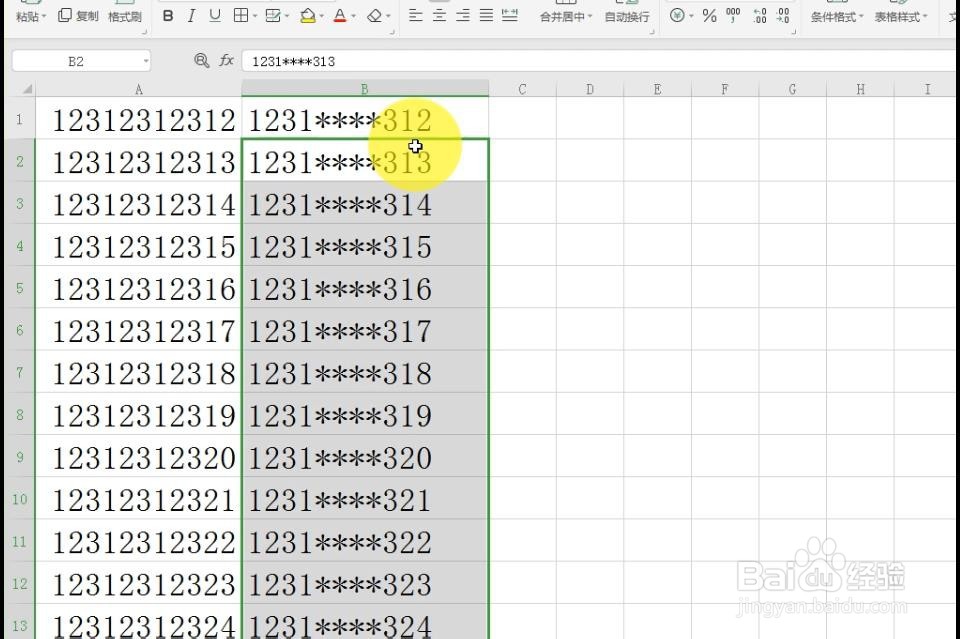Select row 5 header

point(20,288)
